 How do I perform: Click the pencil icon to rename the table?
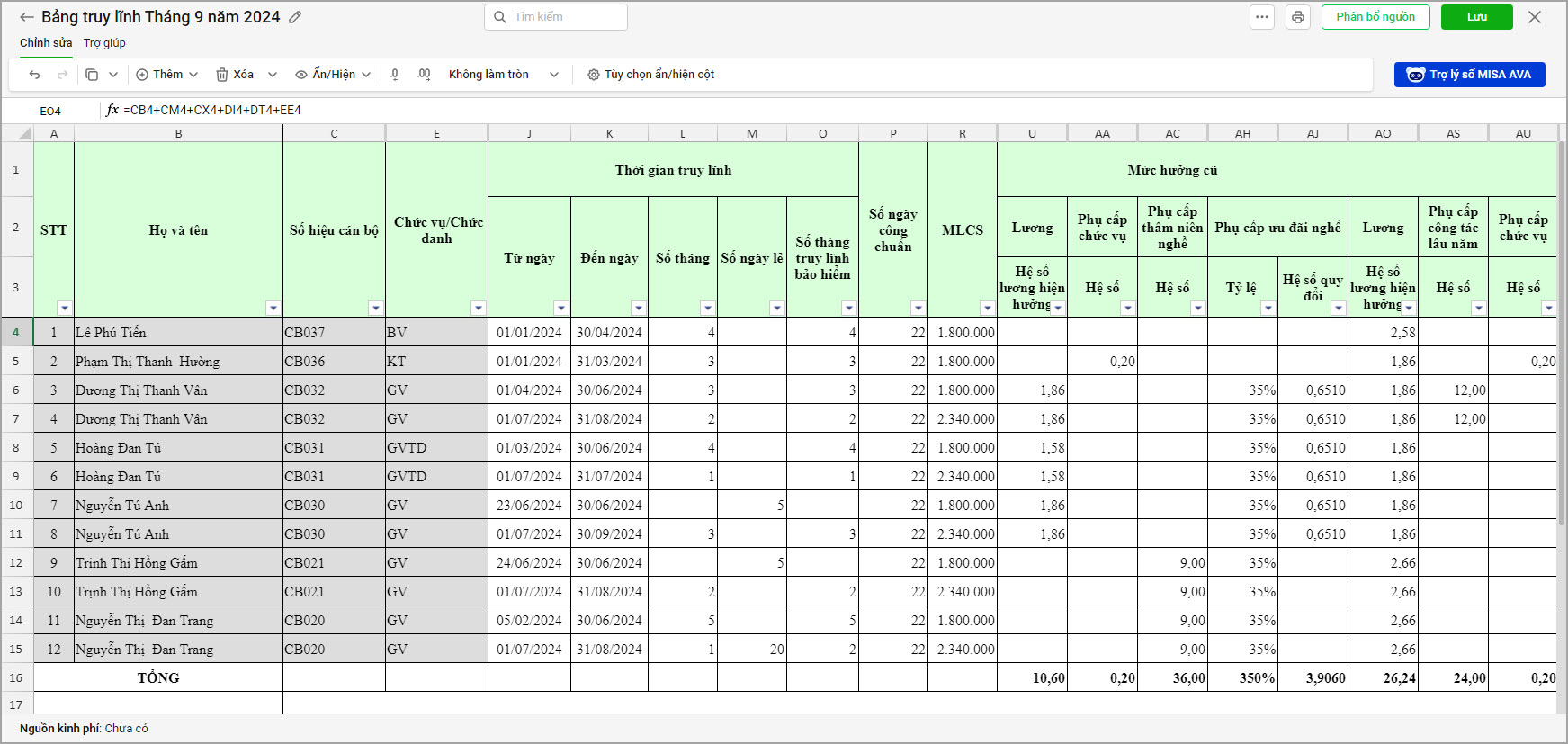click(295, 17)
